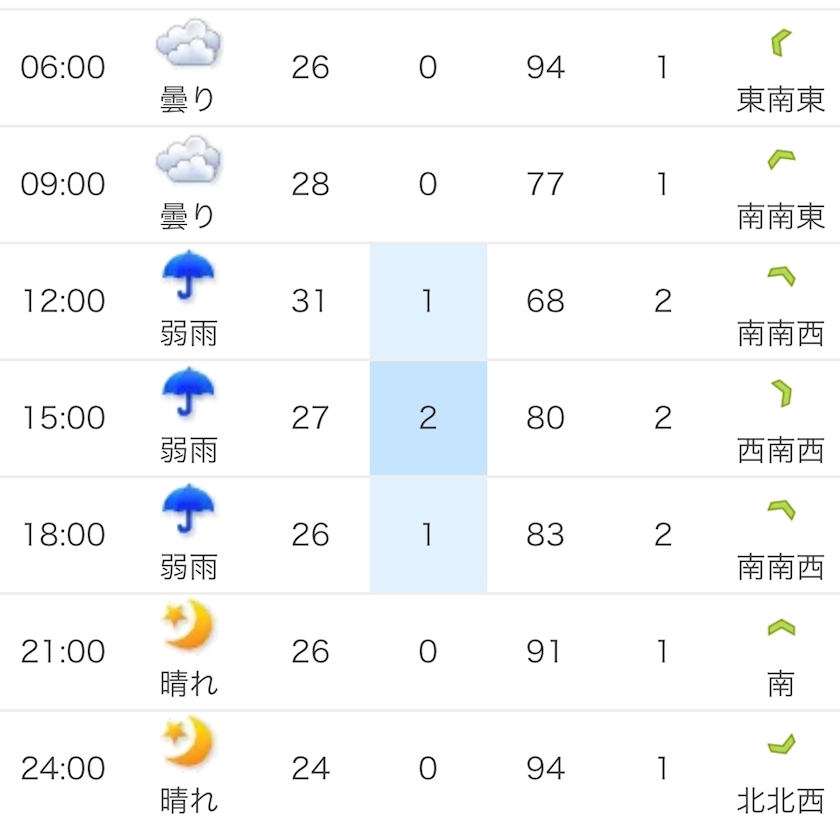Click the umbrella rain icon at 18:00
The height and width of the screenshot is (823, 840).
pyautogui.click(x=188, y=511)
